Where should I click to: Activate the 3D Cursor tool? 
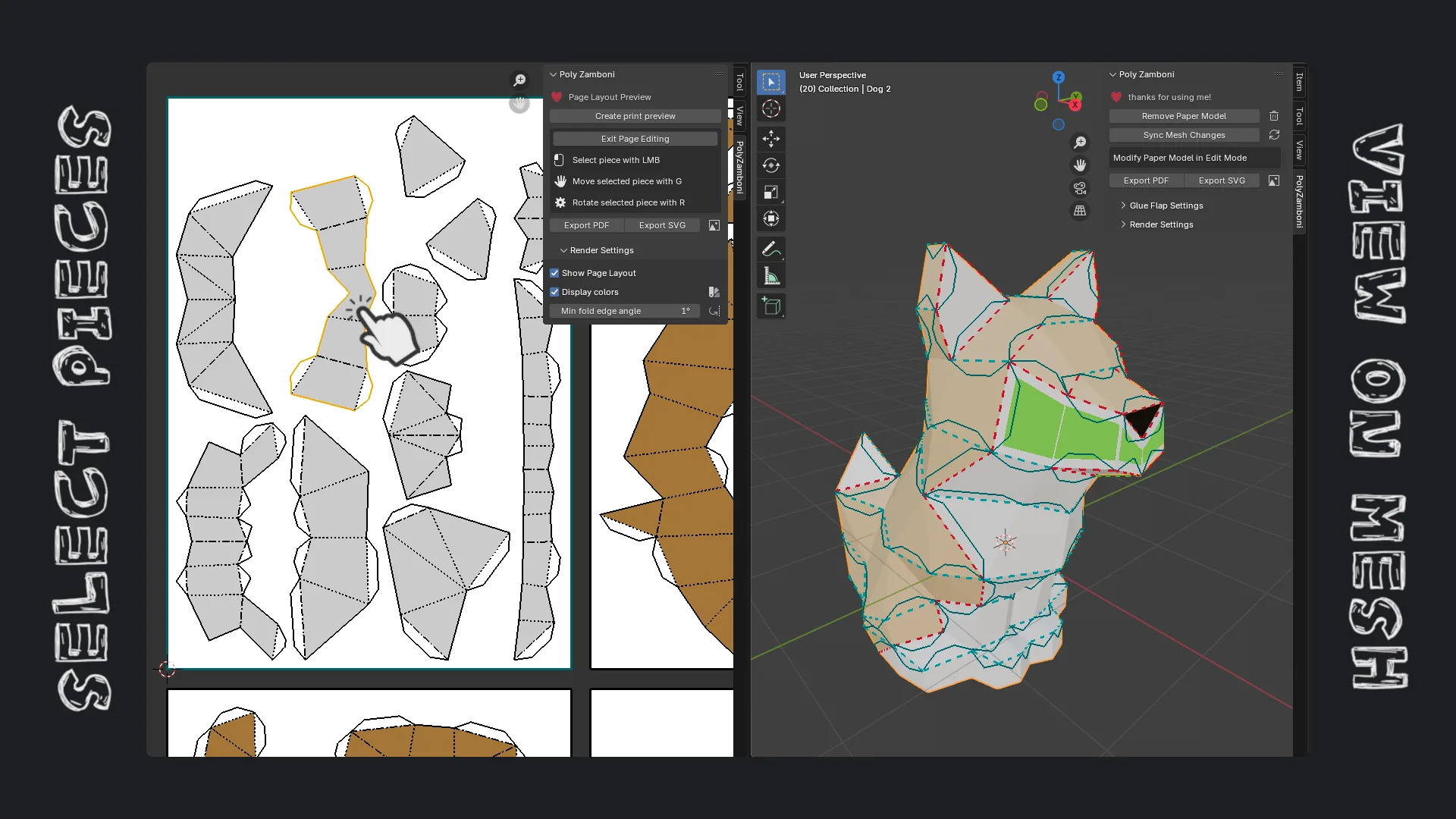pos(770,108)
